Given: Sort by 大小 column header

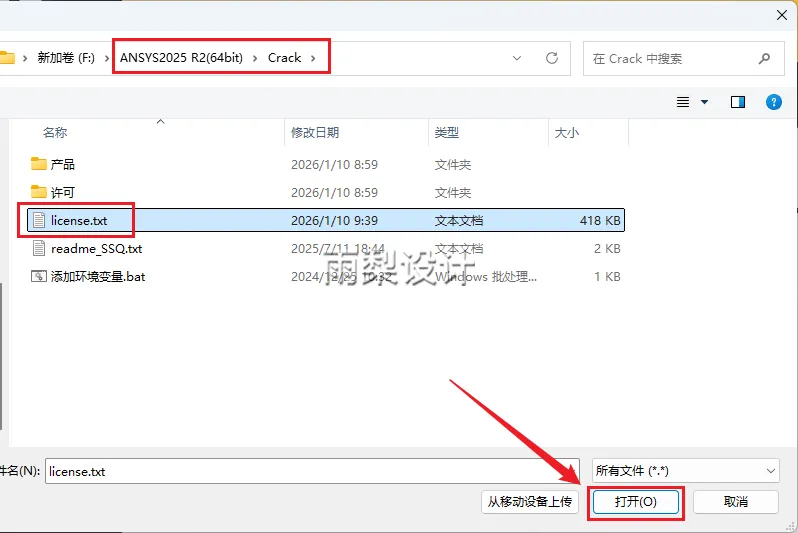Looking at the screenshot, I should (566, 133).
